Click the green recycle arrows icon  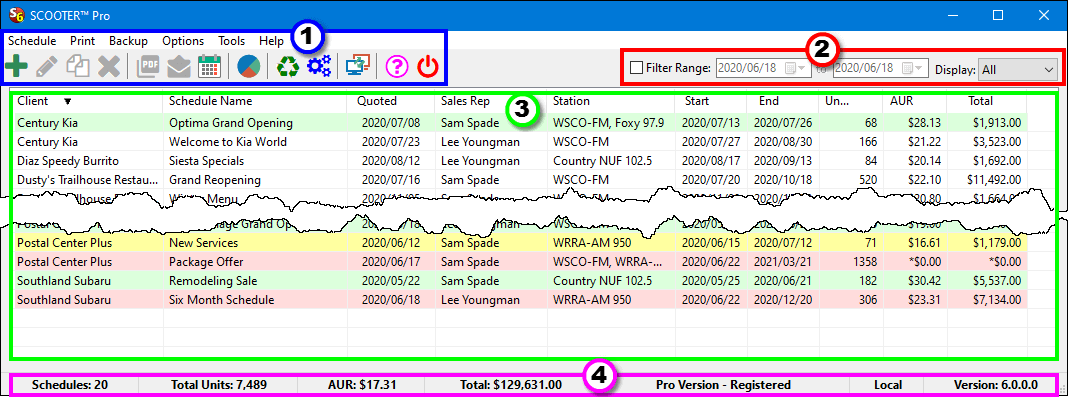289,67
